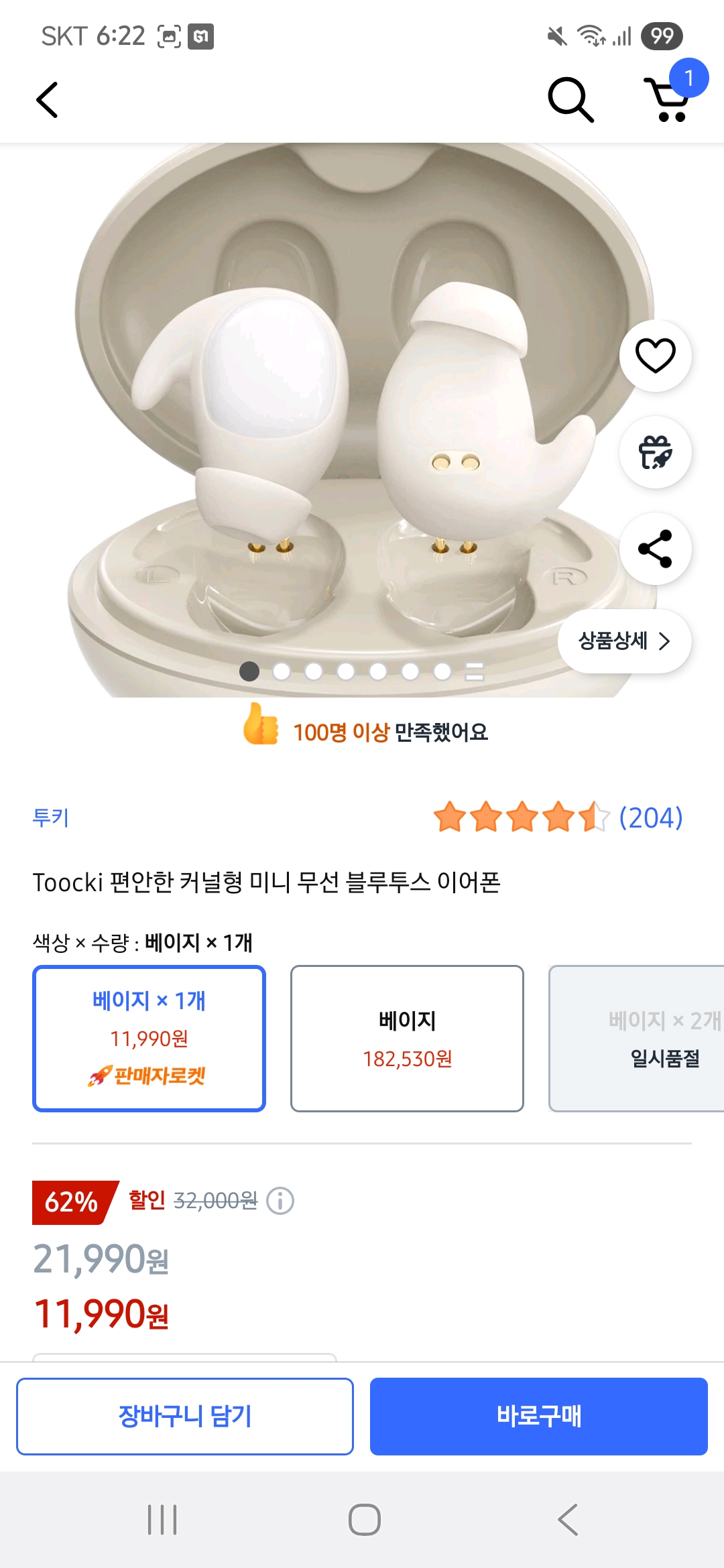
Task: Tap the thumbs-up satisfaction badge
Action: click(x=261, y=724)
